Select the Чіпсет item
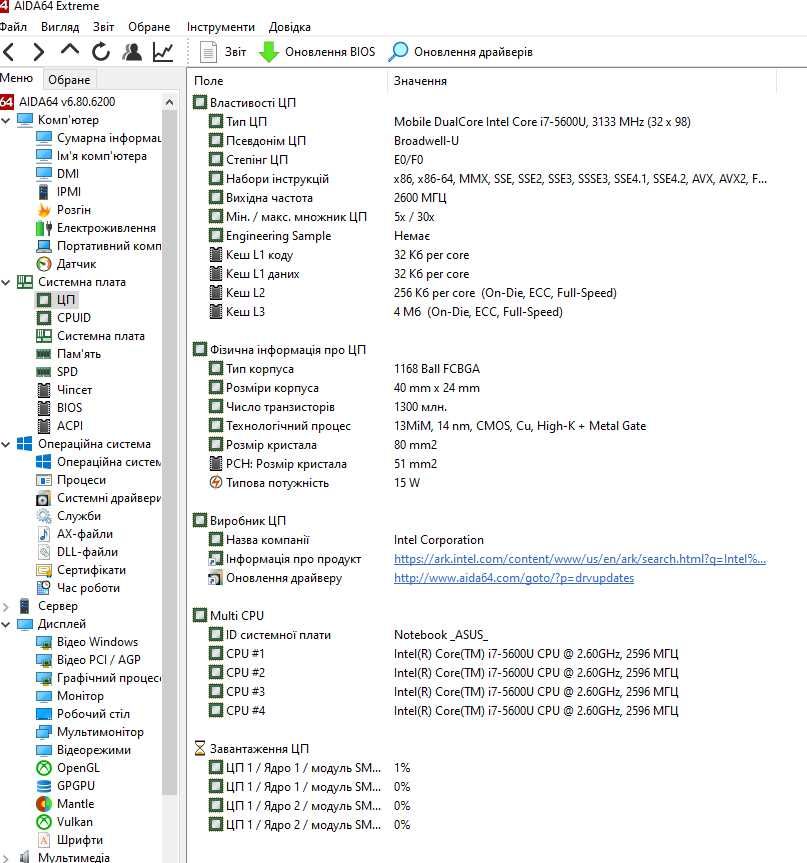807x863 pixels. [64, 390]
